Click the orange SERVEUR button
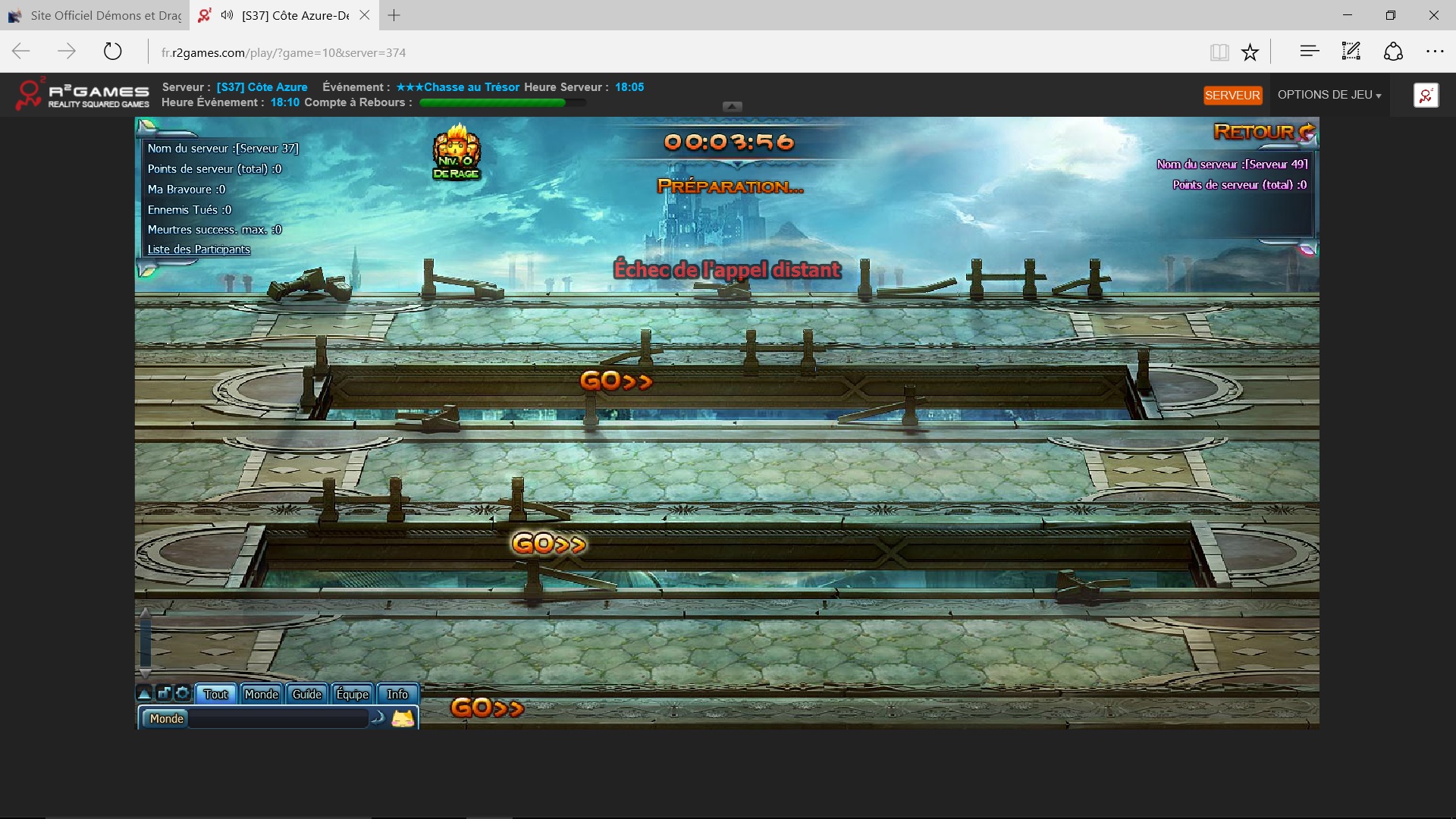Image resolution: width=1456 pixels, height=819 pixels. coord(1232,96)
